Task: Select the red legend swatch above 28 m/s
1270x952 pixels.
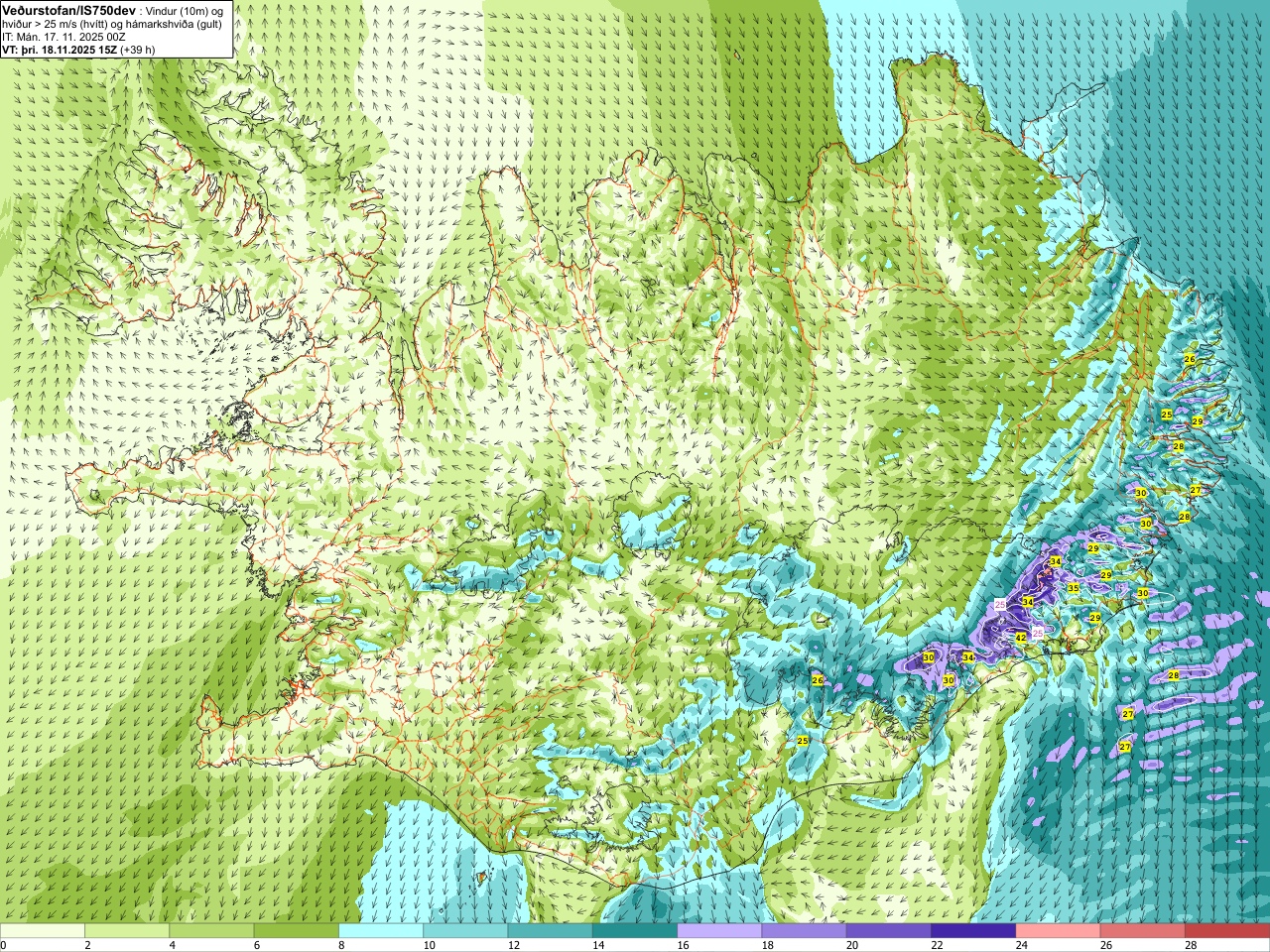Action: (x=1227, y=931)
